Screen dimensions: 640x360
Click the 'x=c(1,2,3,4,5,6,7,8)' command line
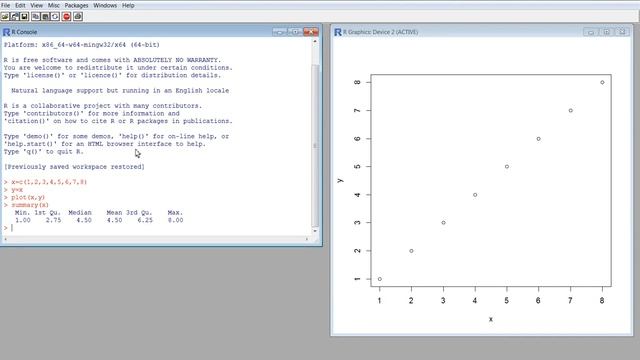point(49,182)
